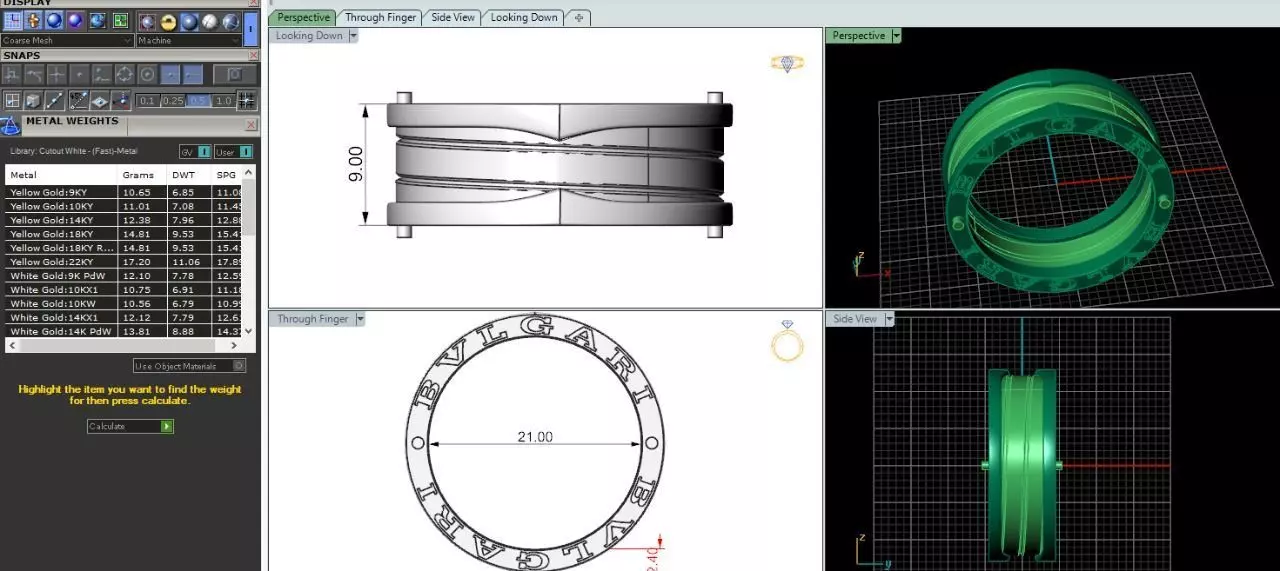Screen dimensions: 1280x571
Task: Toggle the User library switch
Action: coord(234,152)
